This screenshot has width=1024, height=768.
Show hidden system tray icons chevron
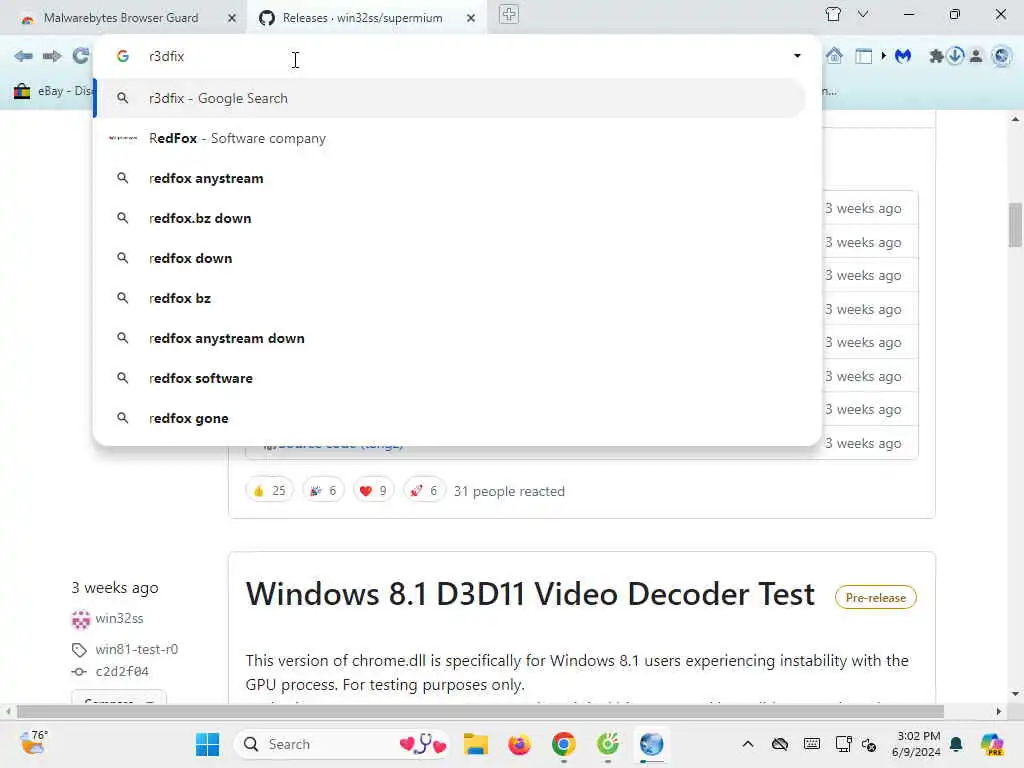(x=748, y=744)
